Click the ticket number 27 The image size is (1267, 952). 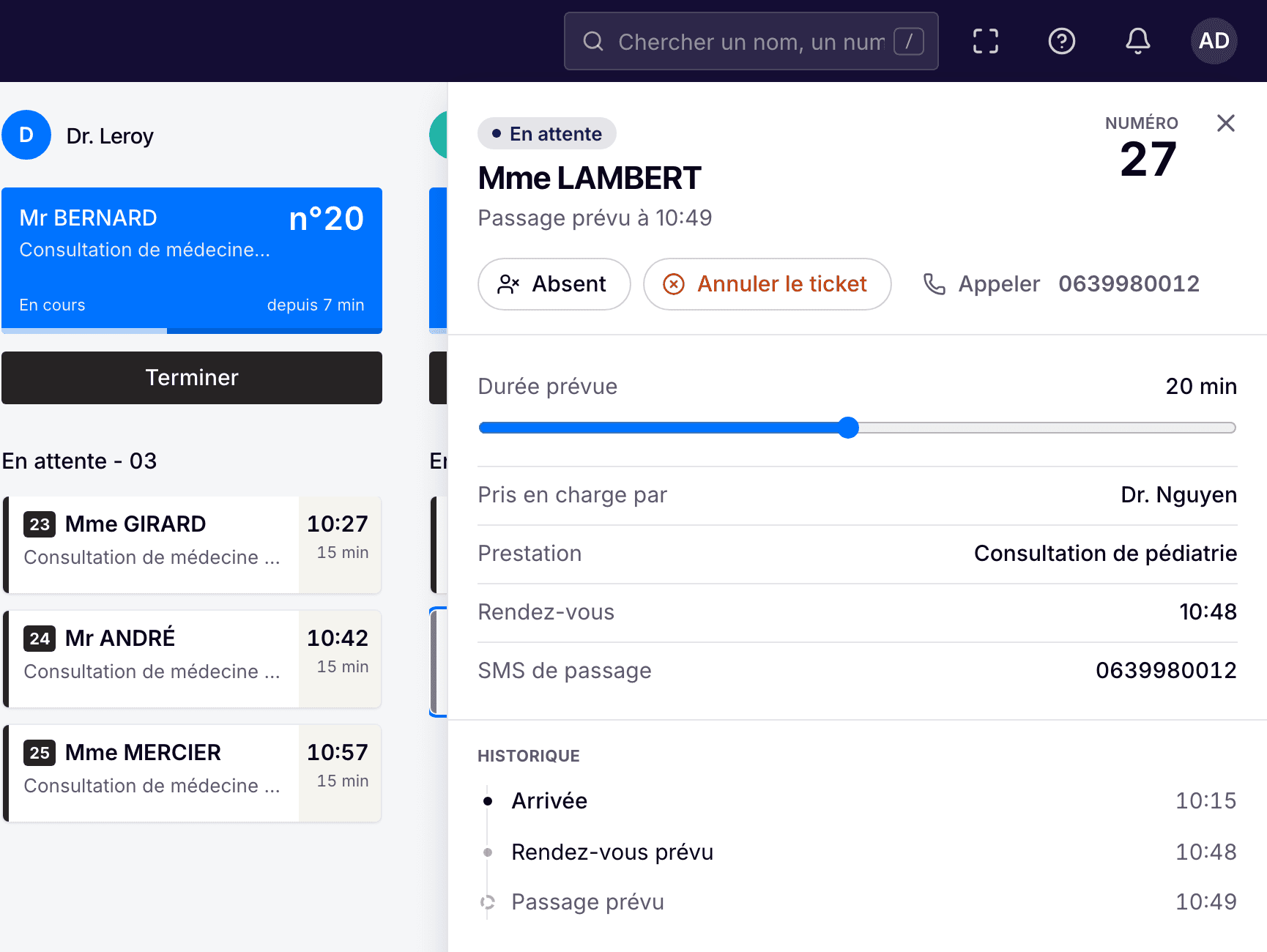tap(1148, 160)
